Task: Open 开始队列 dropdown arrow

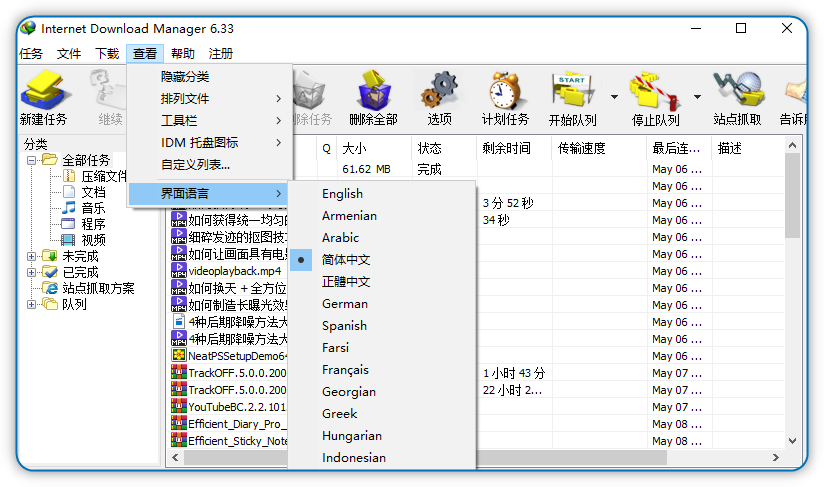Action: pyautogui.click(x=614, y=97)
